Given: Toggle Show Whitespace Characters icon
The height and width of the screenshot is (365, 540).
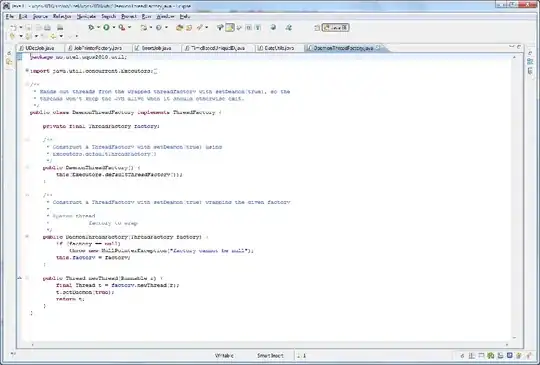Looking at the screenshot, I should pos(258,28).
